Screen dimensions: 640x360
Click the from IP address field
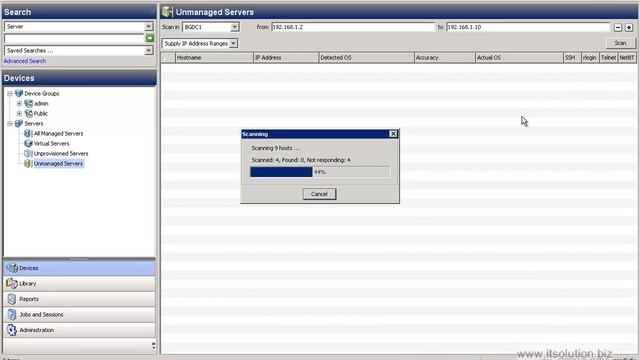353,27
